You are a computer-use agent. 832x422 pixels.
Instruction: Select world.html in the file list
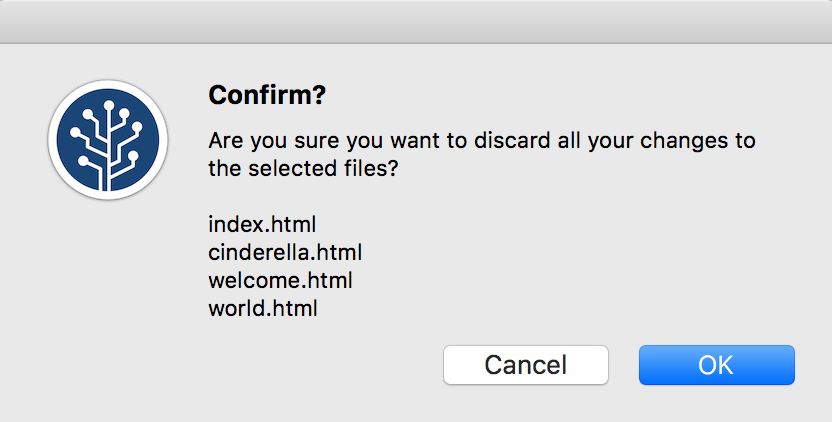pyautogui.click(x=263, y=309)
